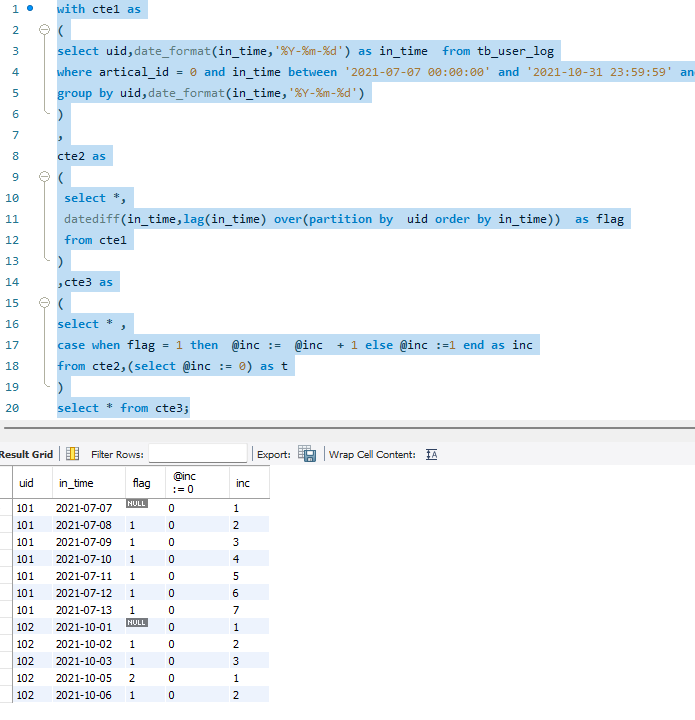Click the breakpoint dot on line 1

(30, 8)
